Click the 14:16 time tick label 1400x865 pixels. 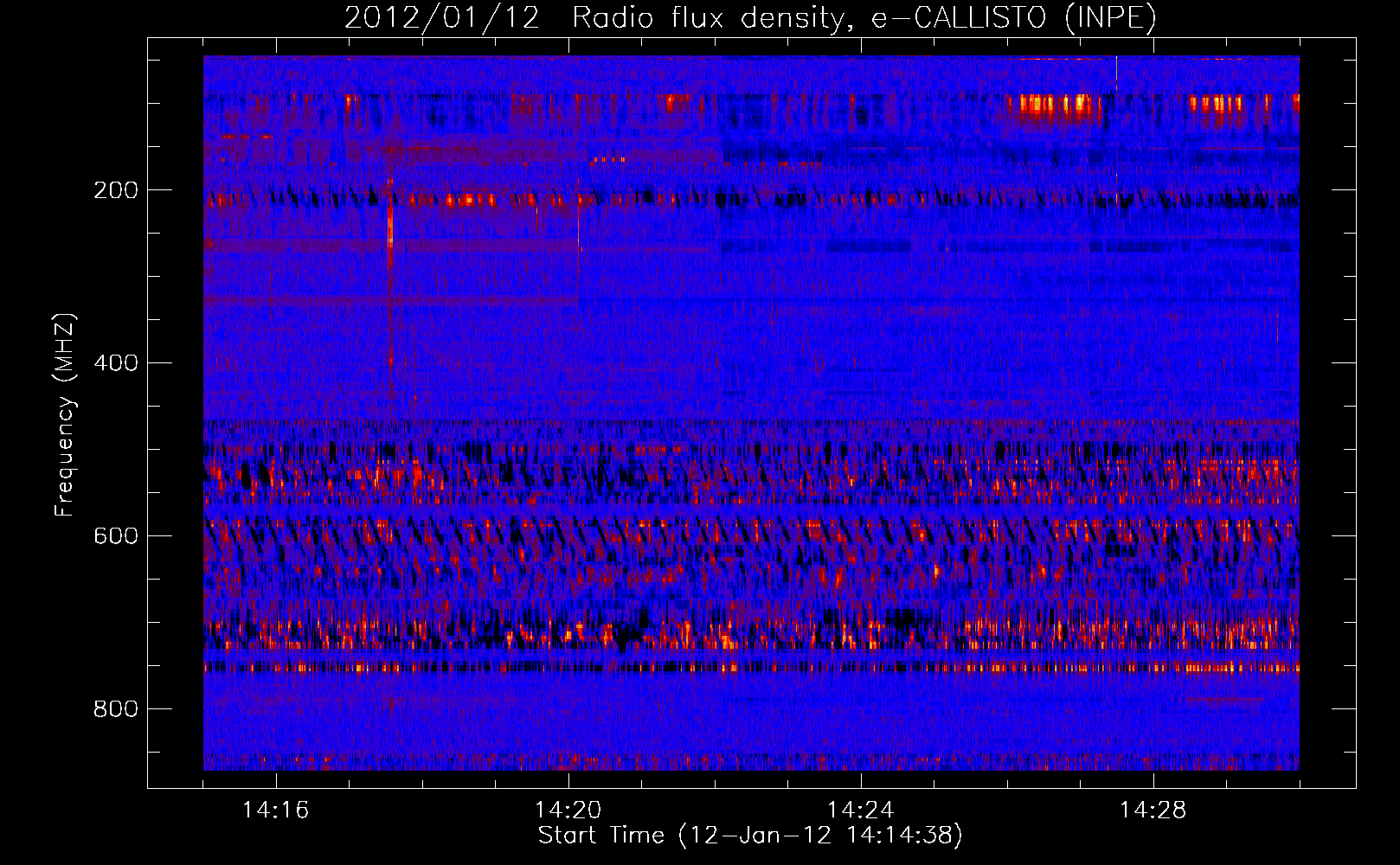pyautogui.click(x=276, y=811)
